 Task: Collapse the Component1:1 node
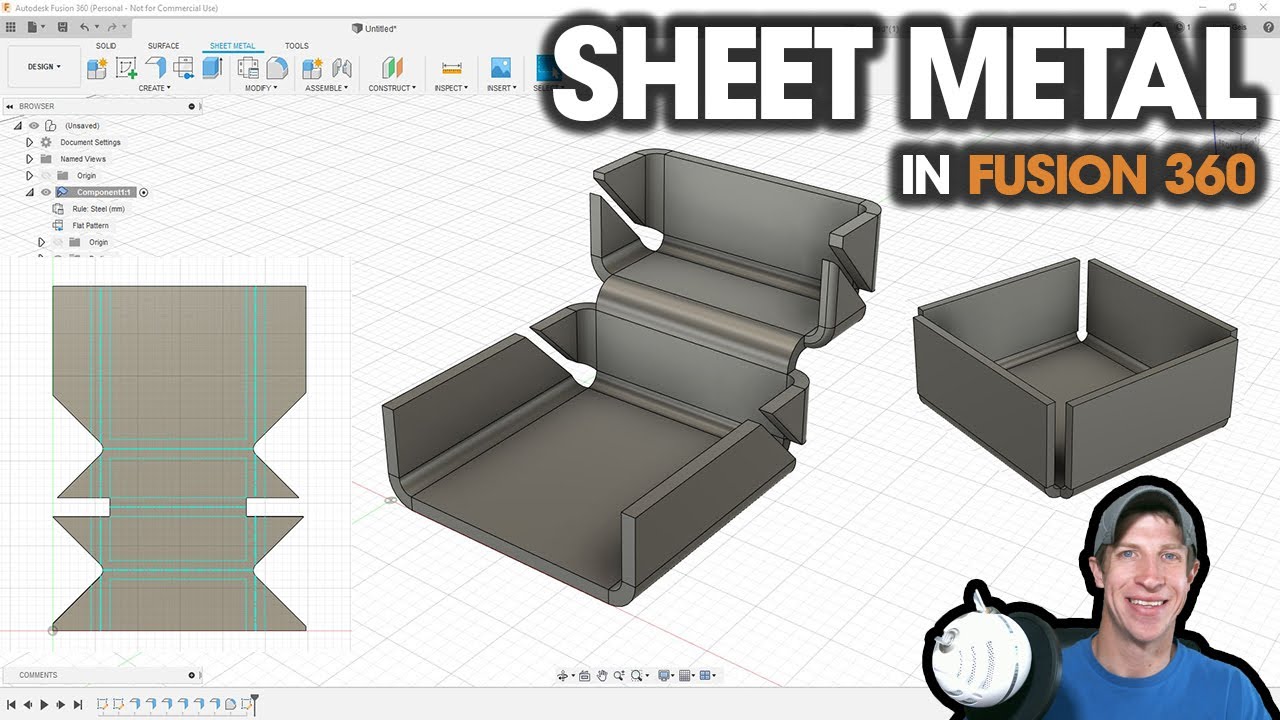29,192
